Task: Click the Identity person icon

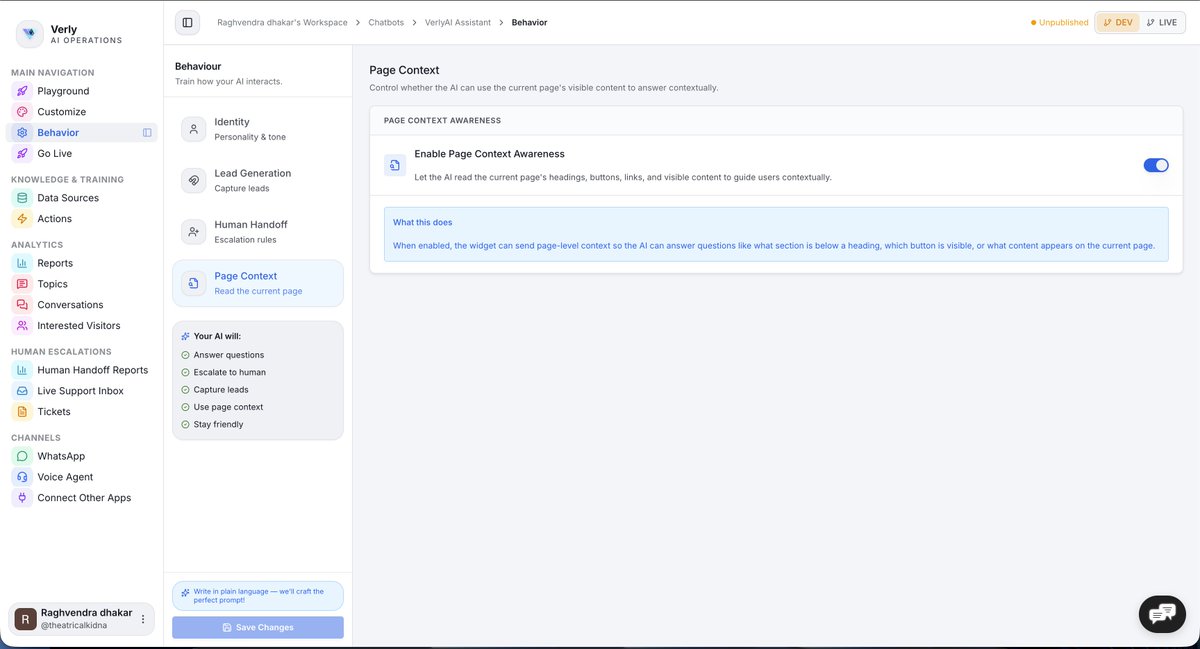Action: [194, 129]
